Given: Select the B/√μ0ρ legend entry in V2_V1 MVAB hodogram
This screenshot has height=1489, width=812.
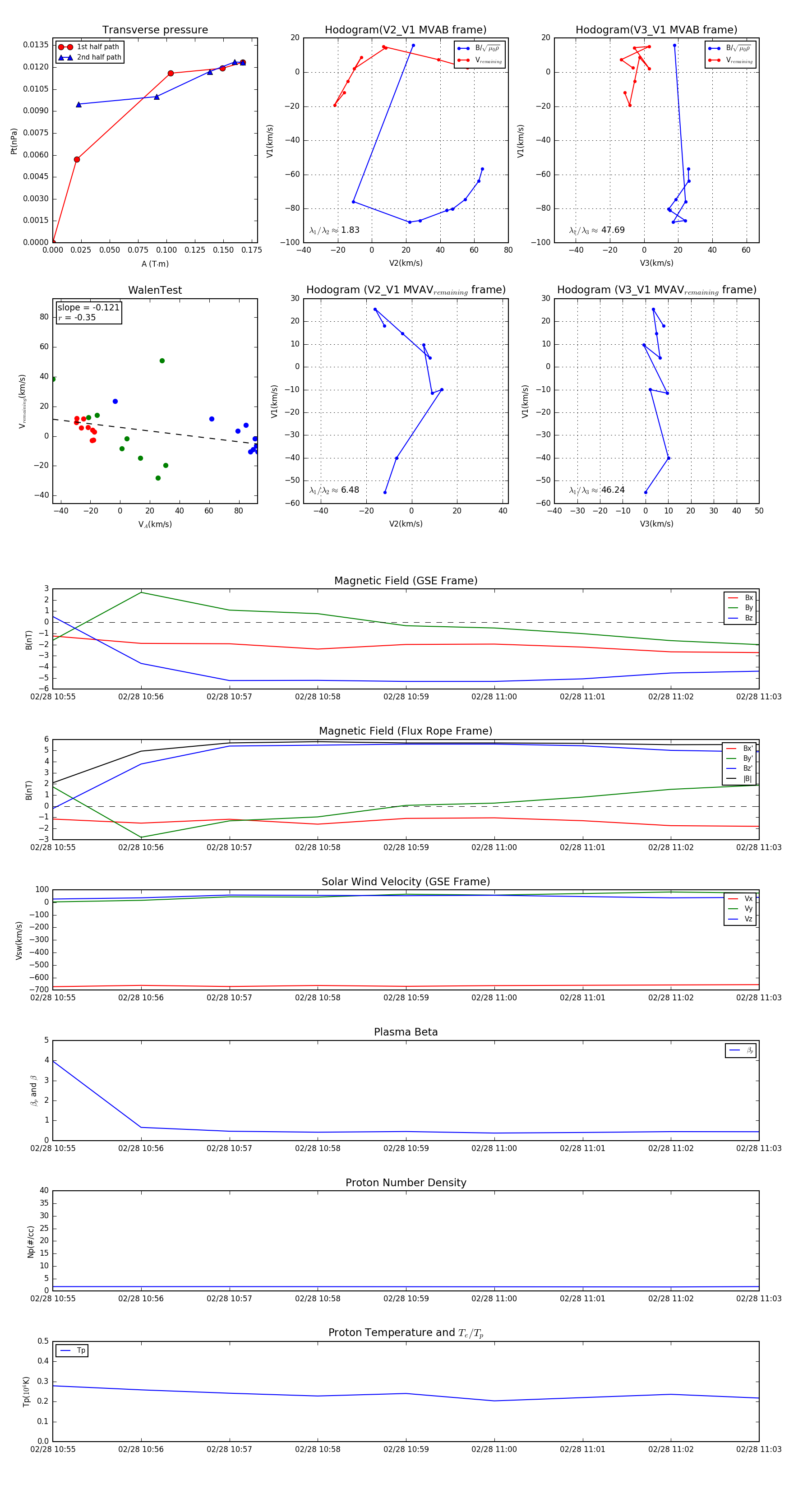Looking at the screenshot, I should click(479, 49).
